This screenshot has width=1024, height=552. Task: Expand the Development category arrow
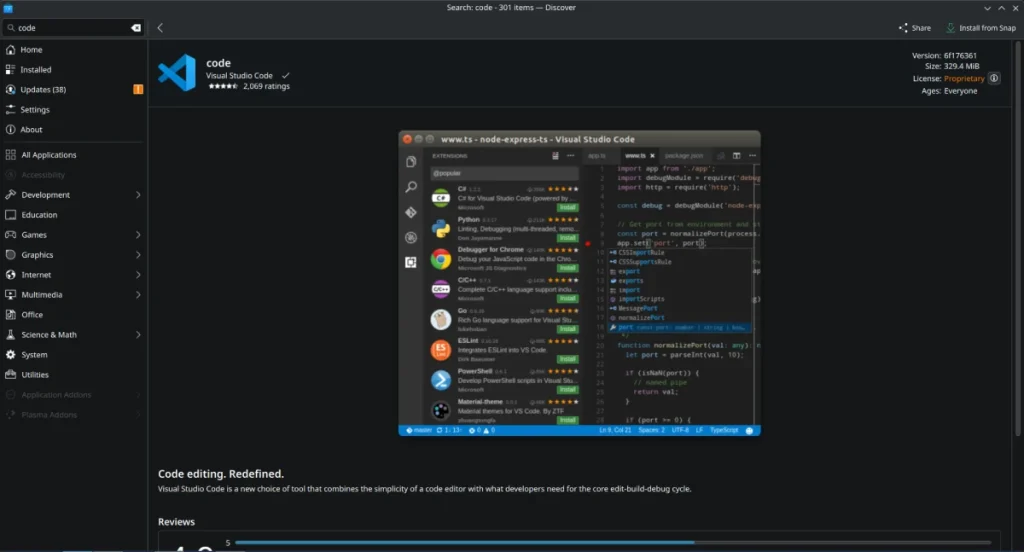pos(138,195)
